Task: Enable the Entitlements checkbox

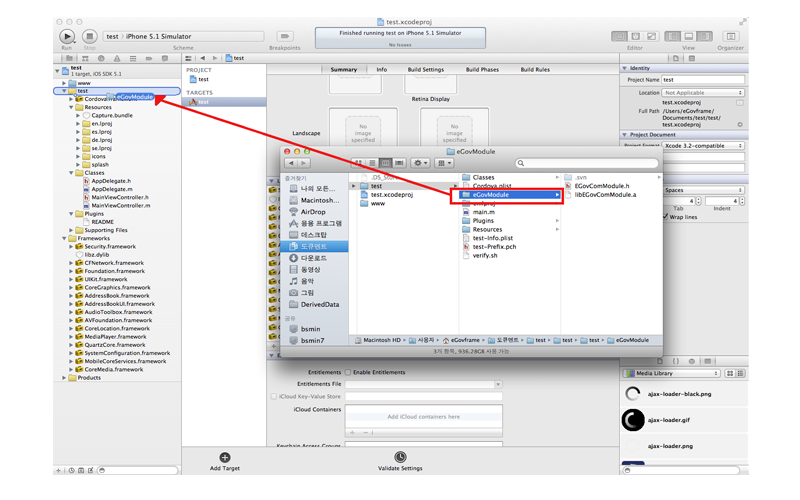Action: tap(348, 372)
